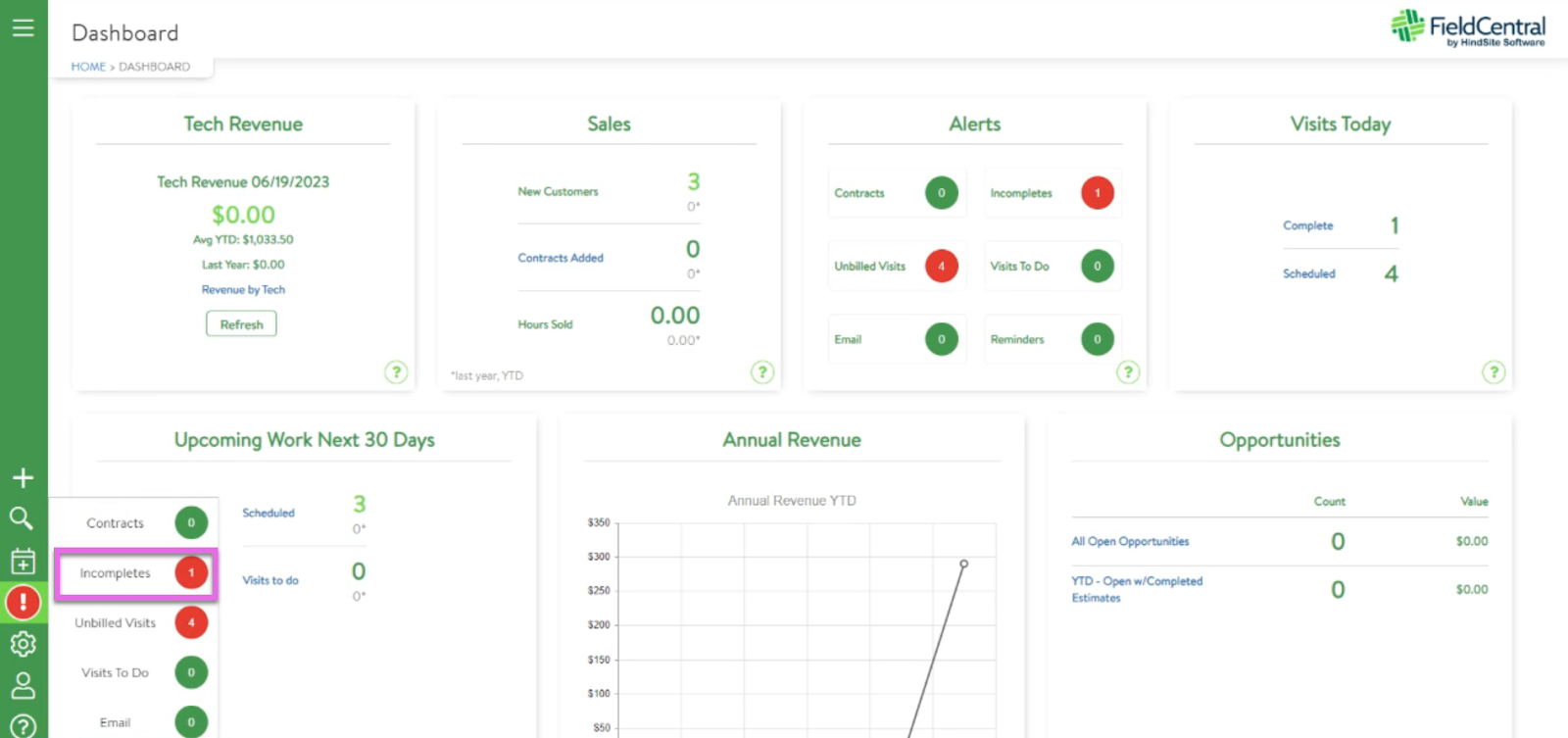Click the plus add-new icon in the sidebar

click(23, 478)
